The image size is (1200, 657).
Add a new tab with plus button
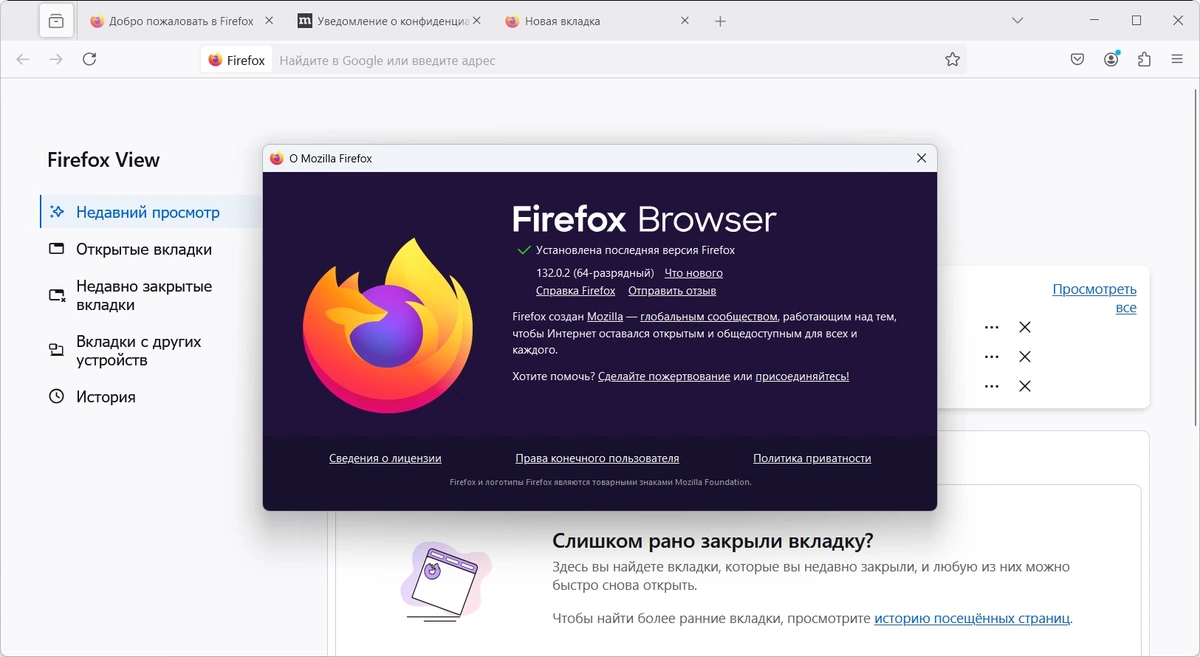pyautogui.click(x=720, y=21)
